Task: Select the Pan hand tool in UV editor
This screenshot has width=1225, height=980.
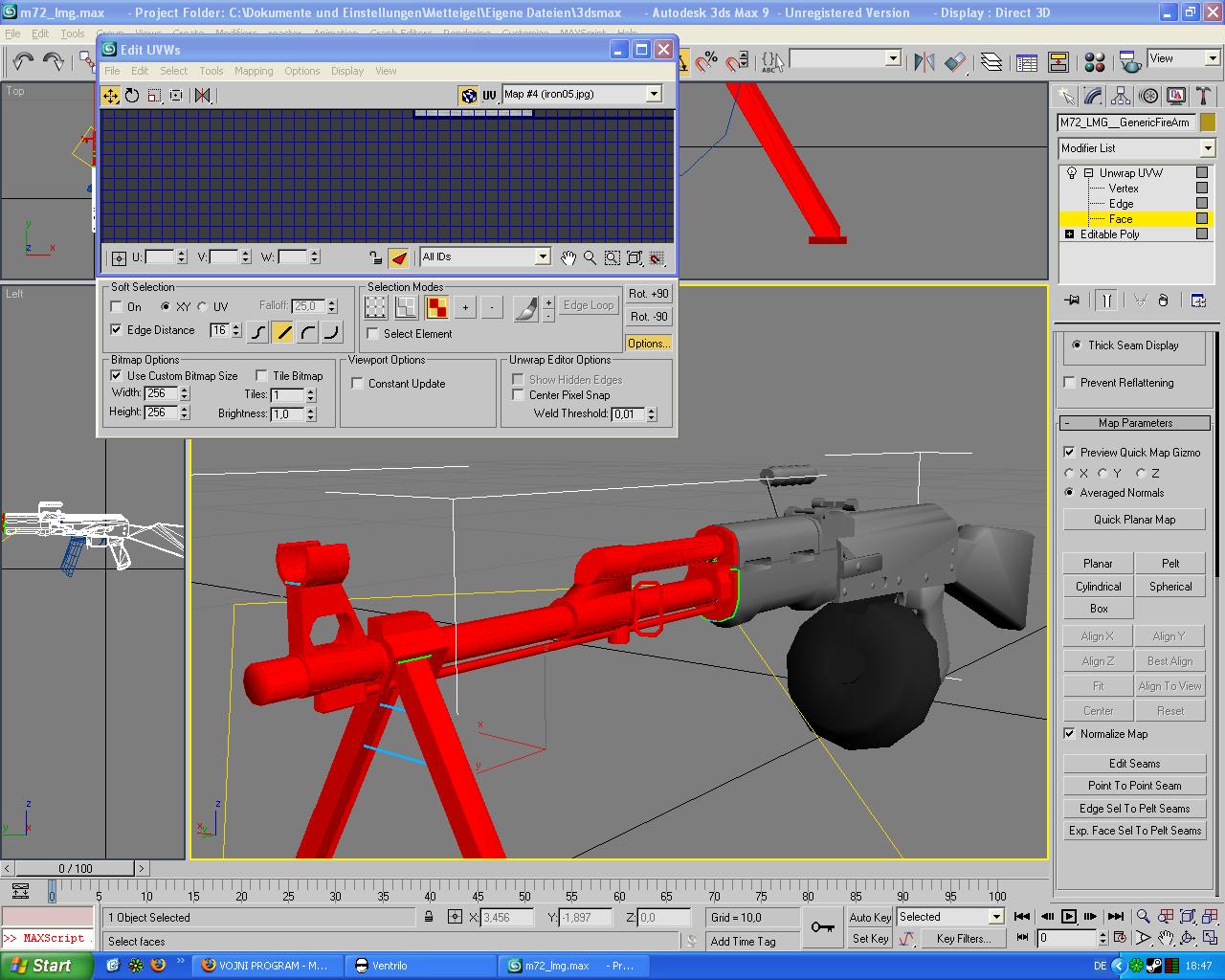Action: [x=568, y=257]
